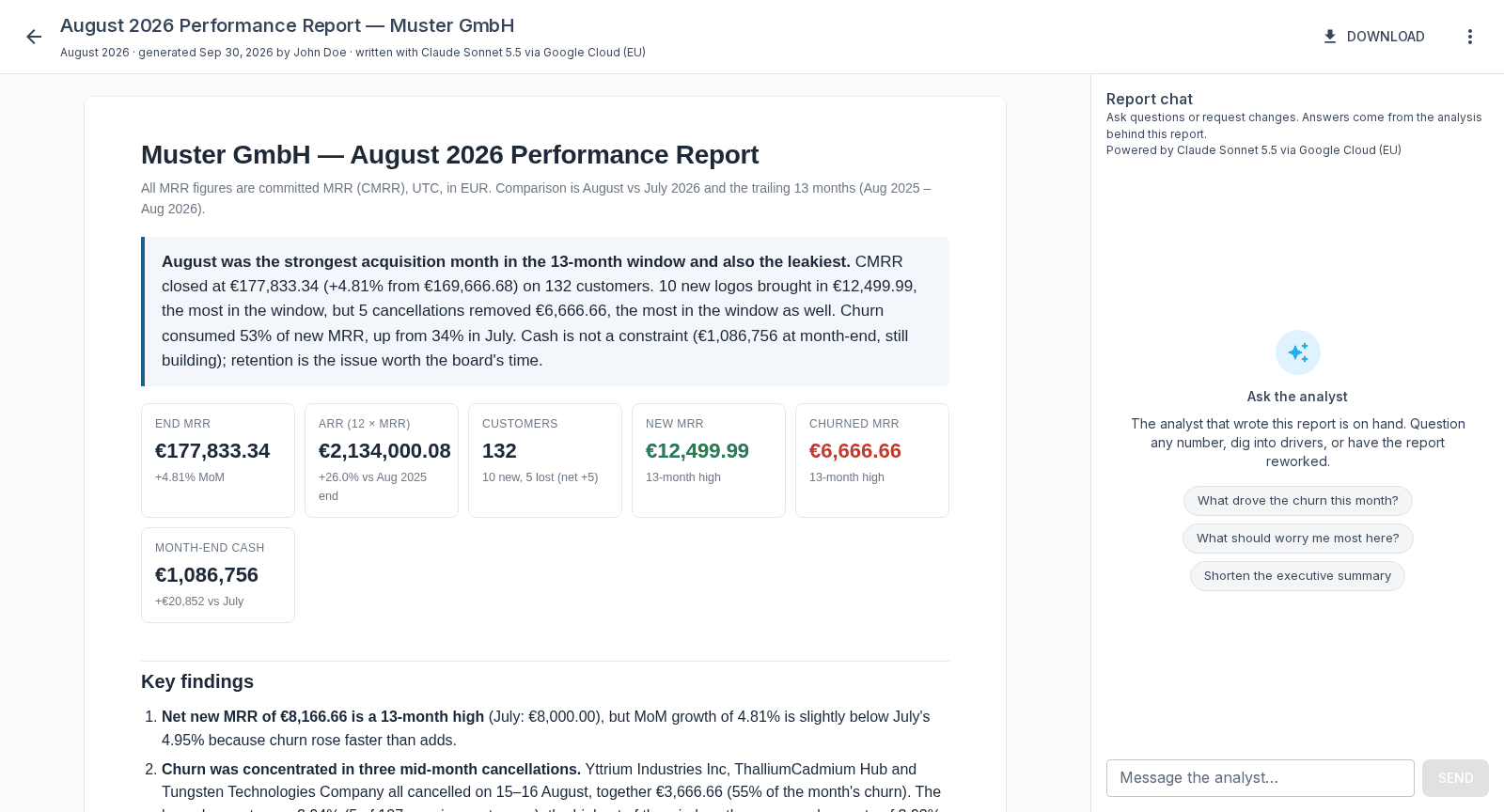The width and height of the screenshot is (1504, 812).
Task: Select the Customers count 132
Action: (499, 451)
